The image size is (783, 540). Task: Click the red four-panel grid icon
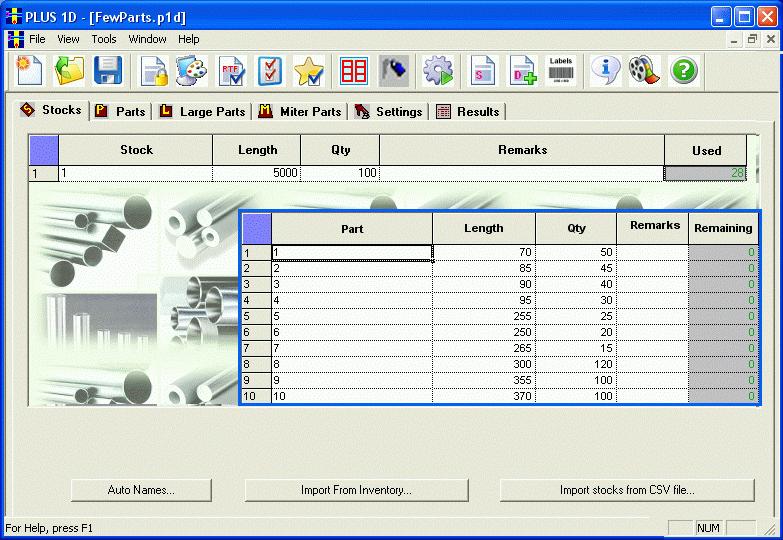(x=354, y=70)
